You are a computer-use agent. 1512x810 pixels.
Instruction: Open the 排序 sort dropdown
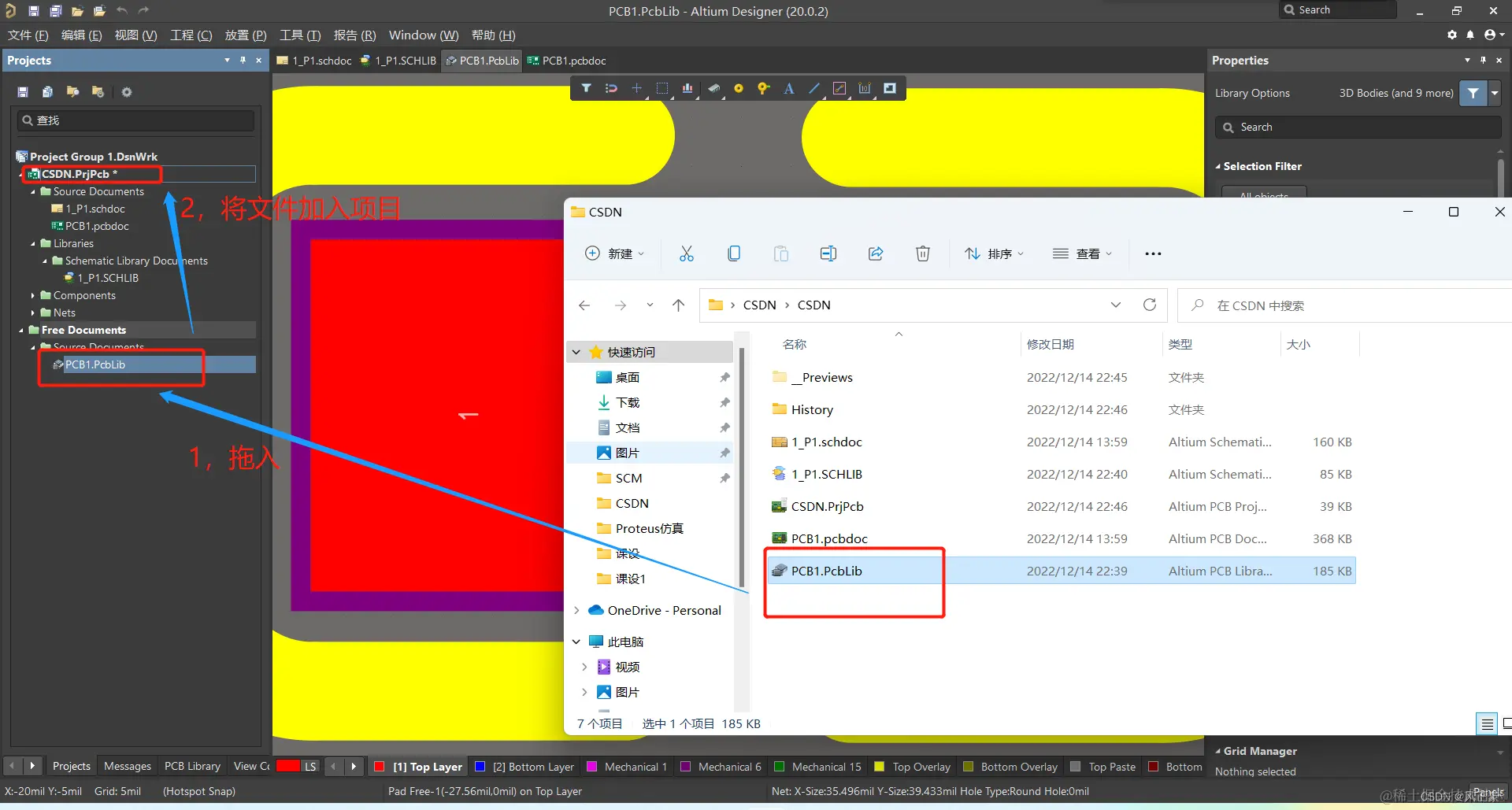(x=995, y=253)
